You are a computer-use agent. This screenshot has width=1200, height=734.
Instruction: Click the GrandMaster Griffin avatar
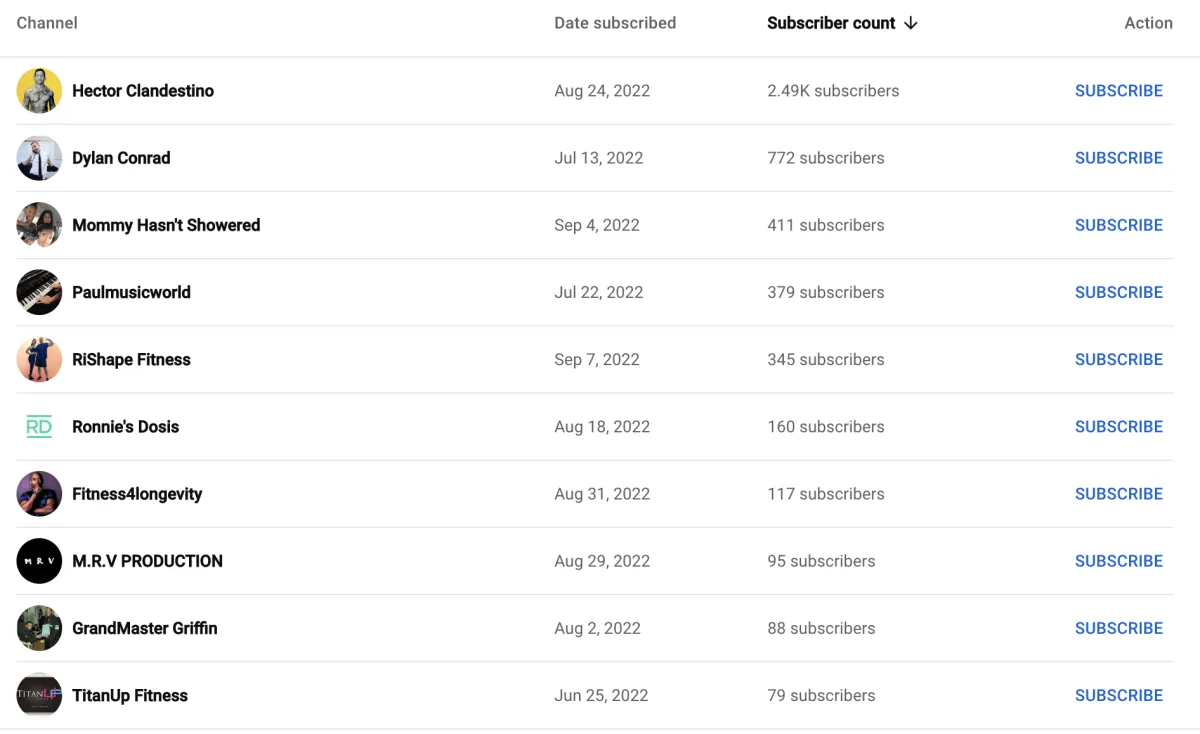pos(39,628)
